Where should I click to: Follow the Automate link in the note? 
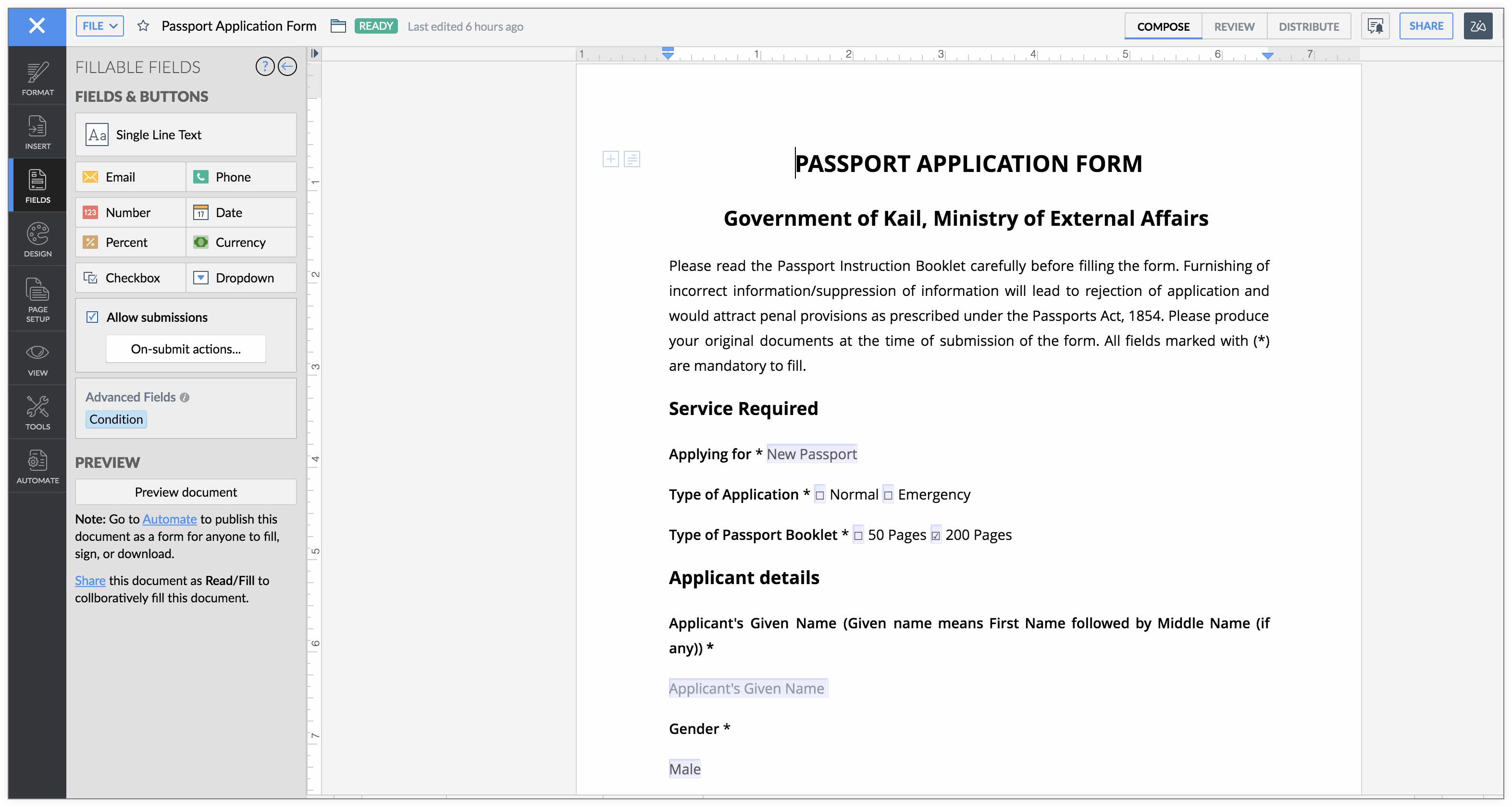[x=169, y=519]
